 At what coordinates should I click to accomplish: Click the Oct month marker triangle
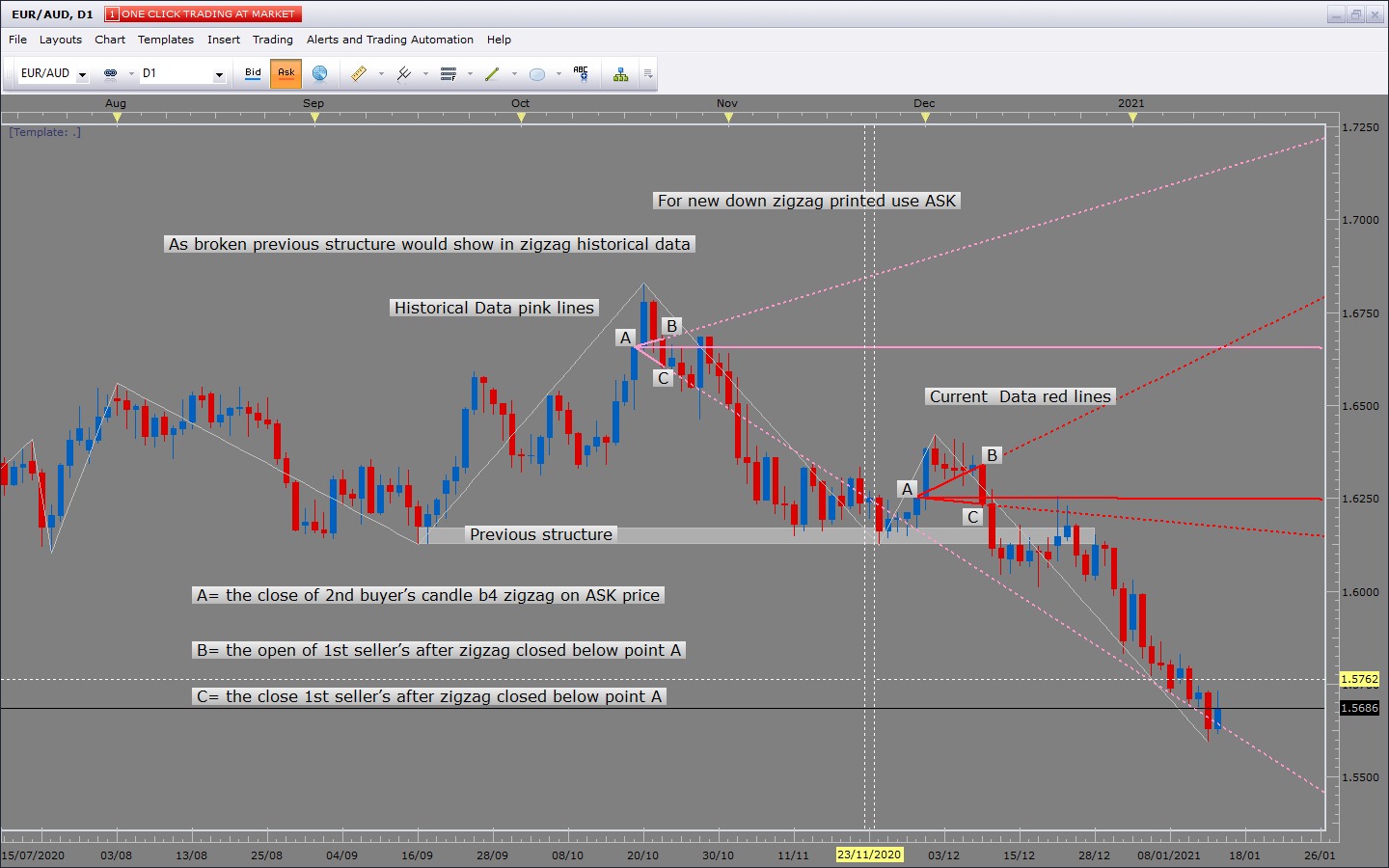pos(521,118)
